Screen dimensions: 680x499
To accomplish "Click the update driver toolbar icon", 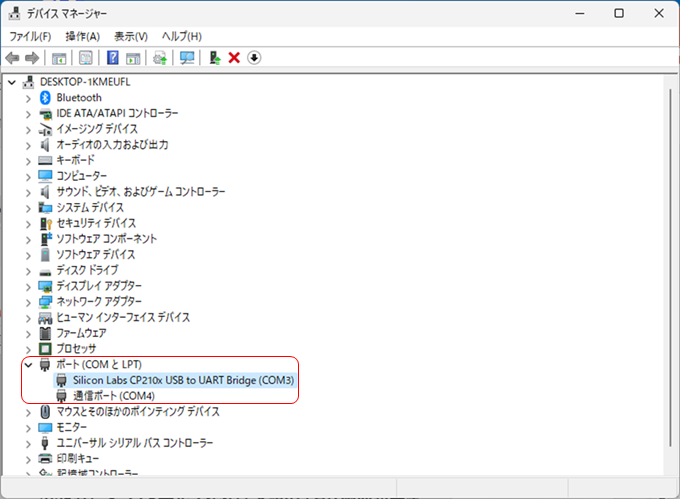I will click(160, 58).
